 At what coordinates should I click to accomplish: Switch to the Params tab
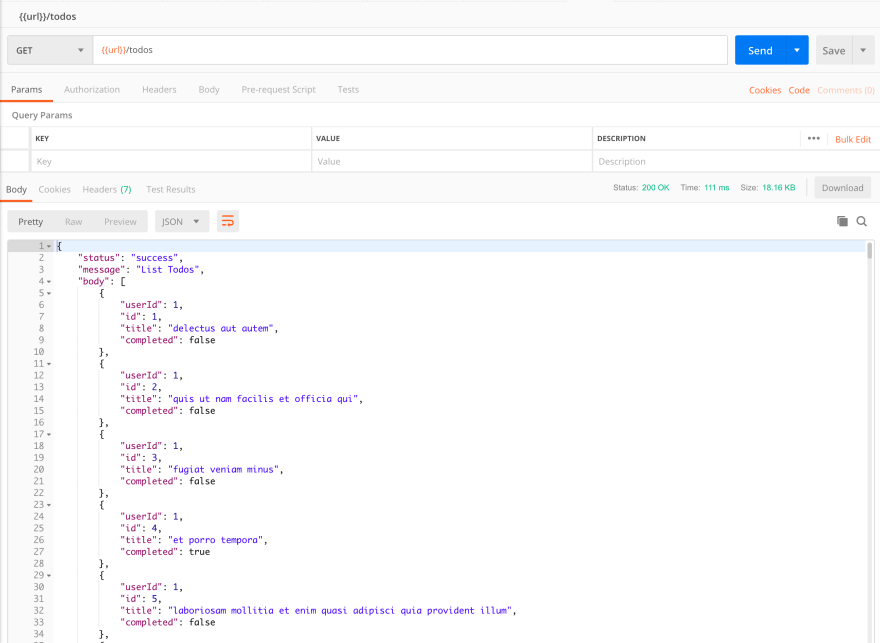click(x=26, y=89)
